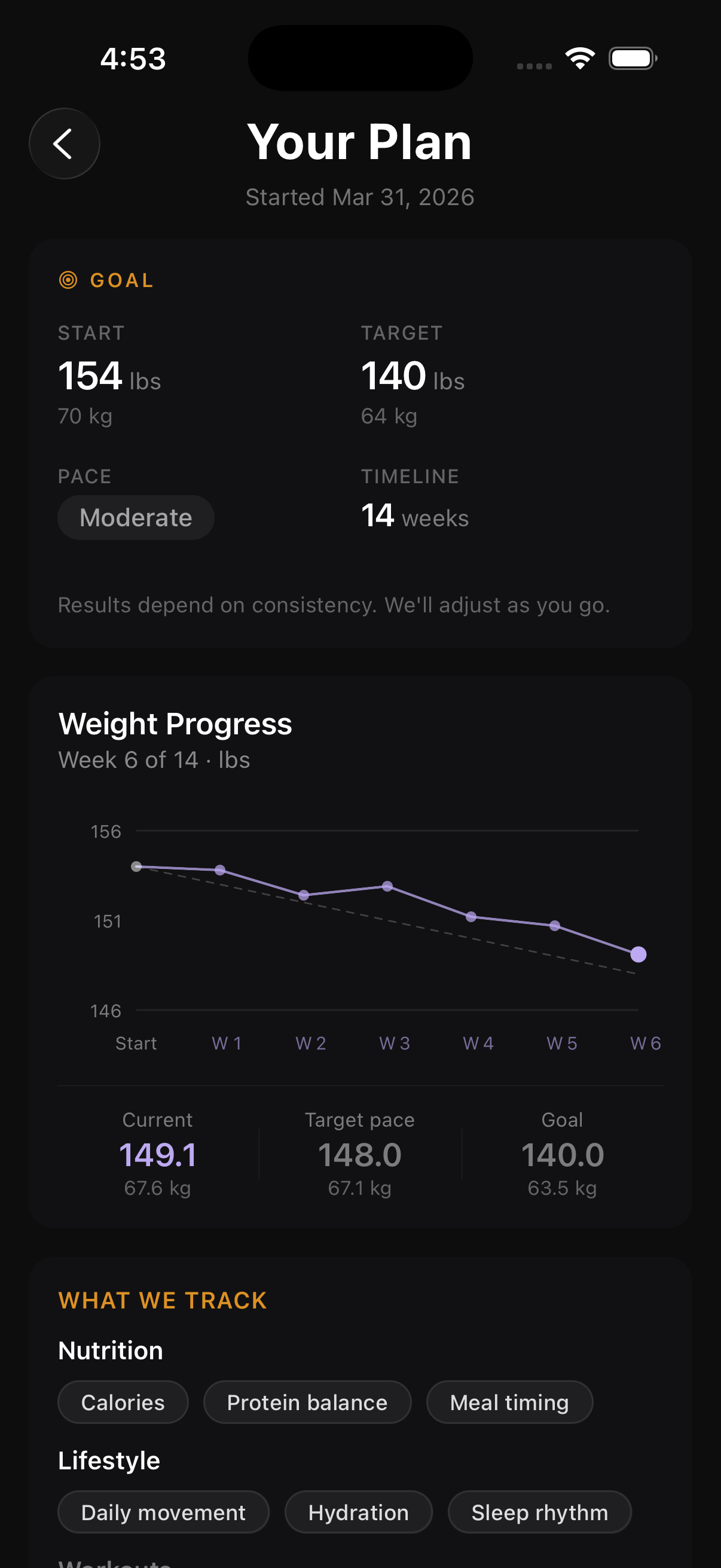The image size is (721, 1568).
Task: Tap the battery indicator in status bar
Action: click(633, 58)
